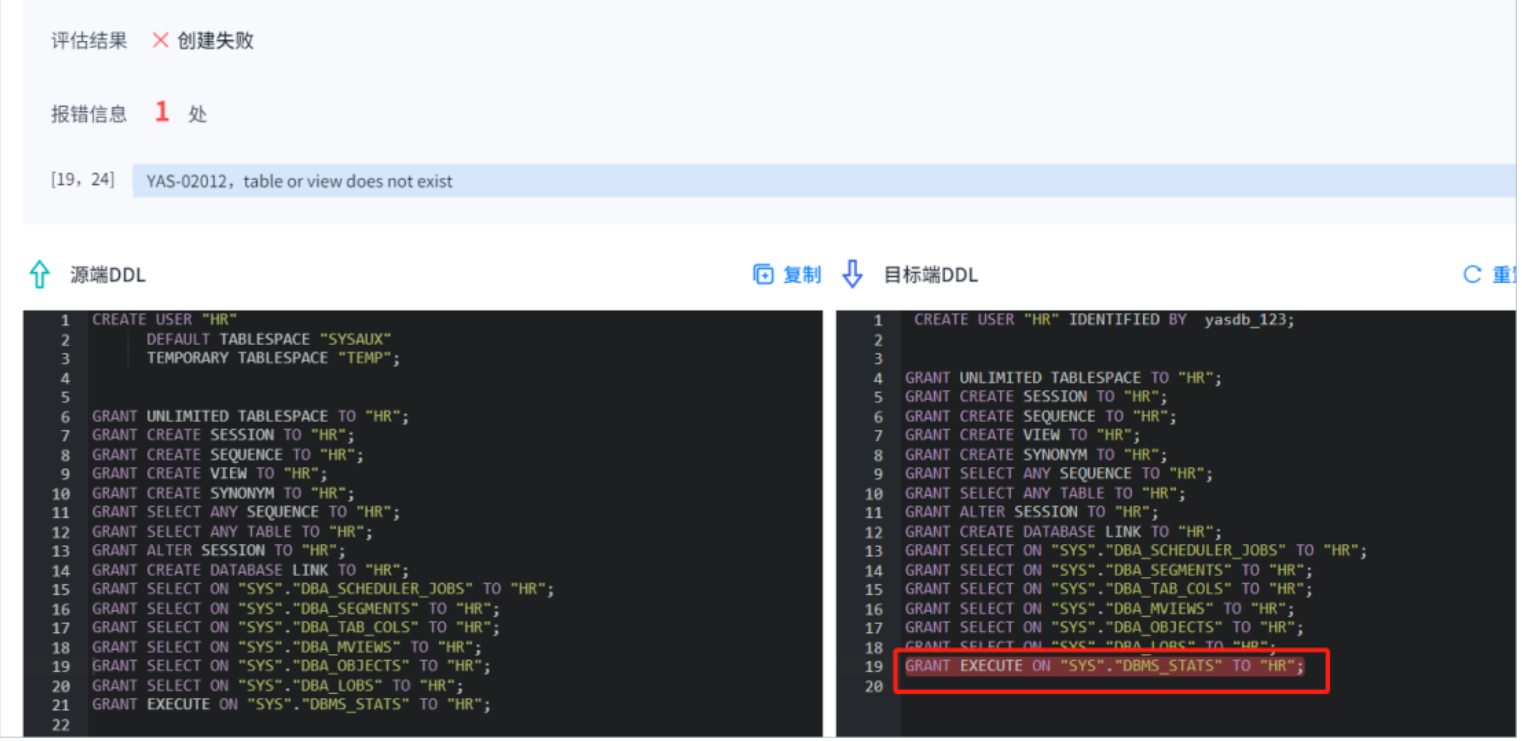This screenshot has width=1522, height=741.
Task: Click source line GRANT CREATE SYNONYM
Action: pyautogui.click(x=223, y=493)
